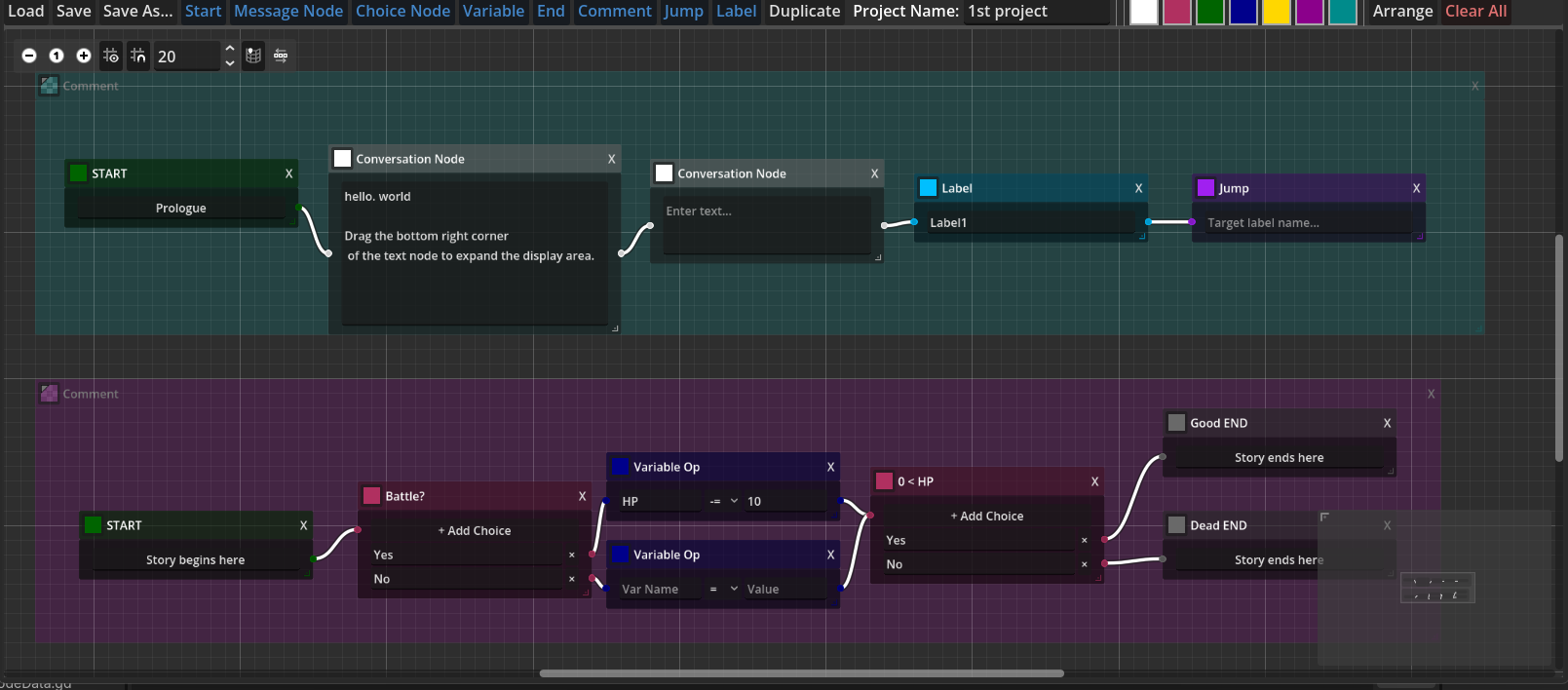
Task: Remove No choice in 0 < HP node
Action: [x=1084, y=564]
